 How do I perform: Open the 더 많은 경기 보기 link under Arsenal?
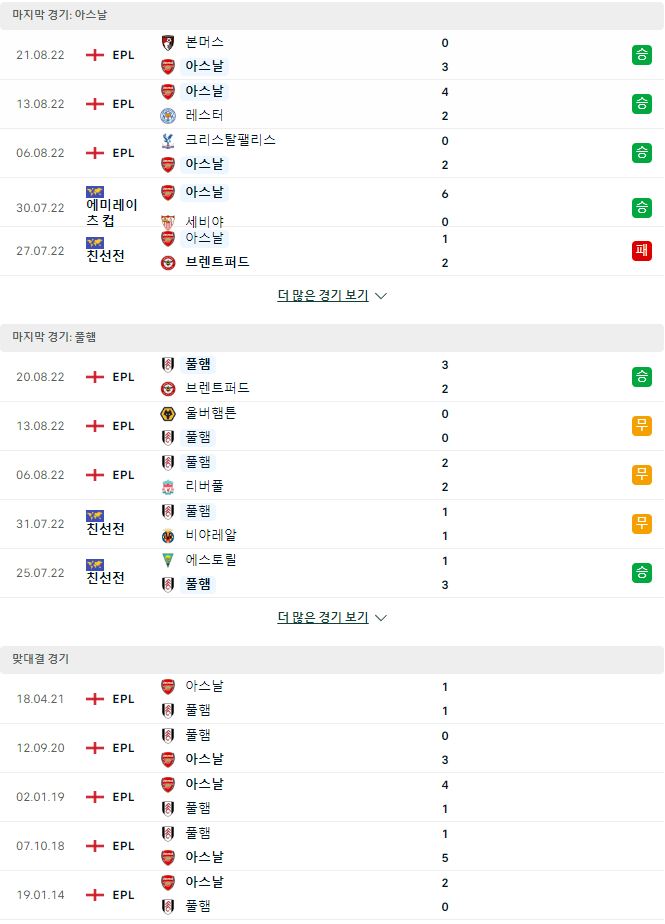tap(323, 295)
